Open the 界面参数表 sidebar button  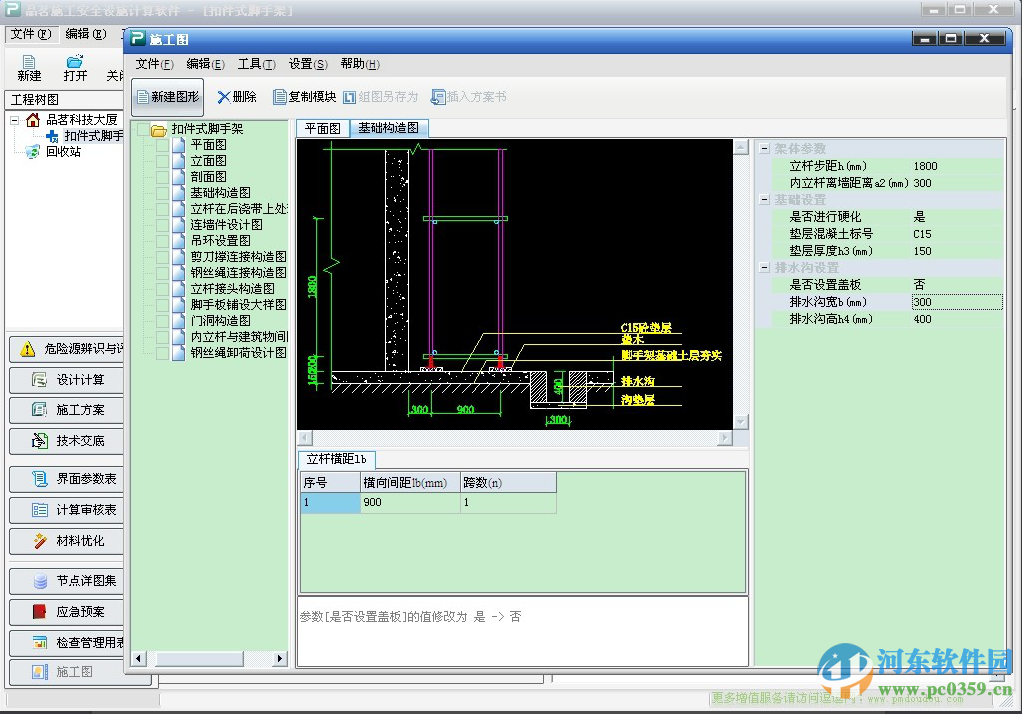click(66, 479)
